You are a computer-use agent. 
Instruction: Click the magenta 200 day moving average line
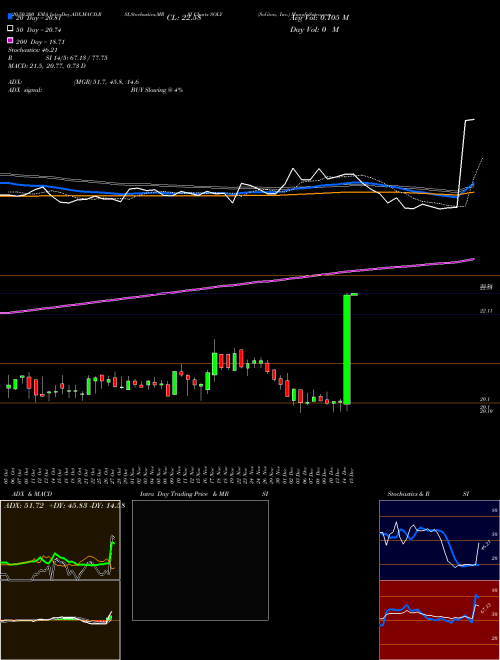click(236, 285)
